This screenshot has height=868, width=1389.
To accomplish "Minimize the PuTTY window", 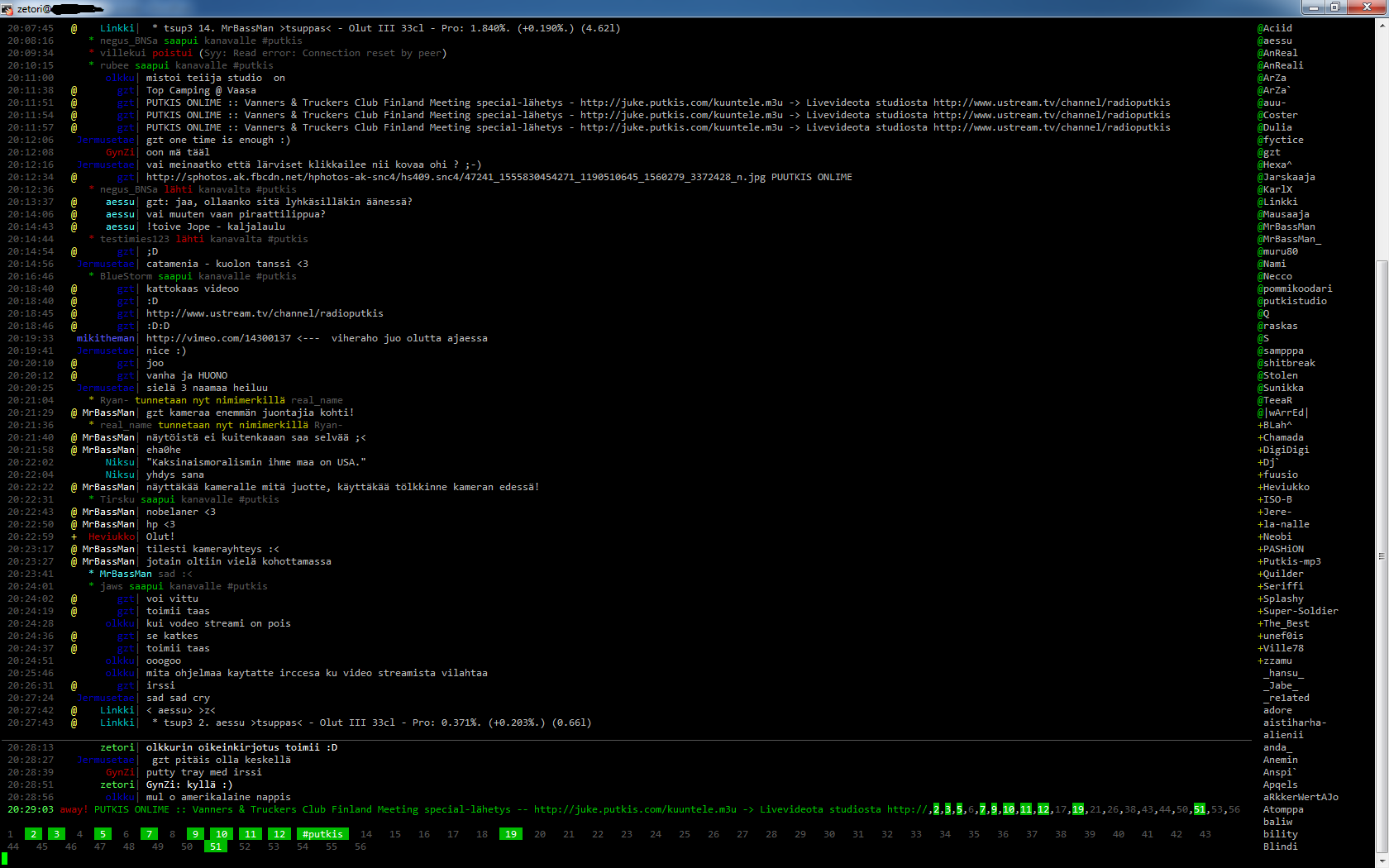I will tap(1313, 7).
